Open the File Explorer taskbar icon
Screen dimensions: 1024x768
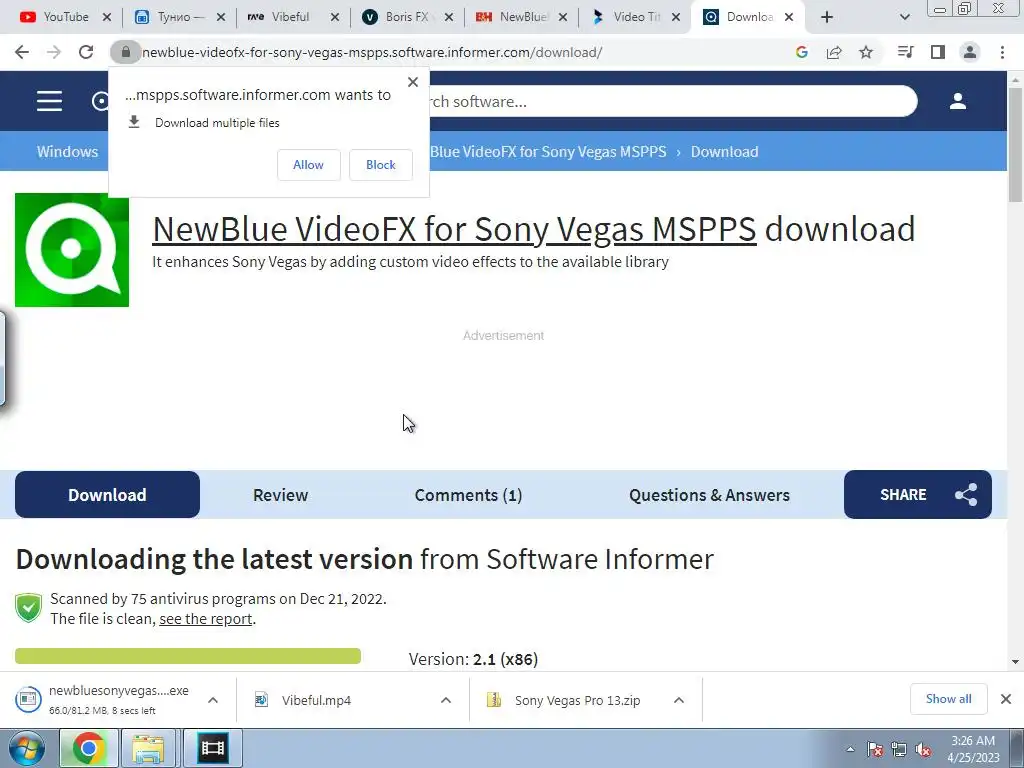pos(149,748)
